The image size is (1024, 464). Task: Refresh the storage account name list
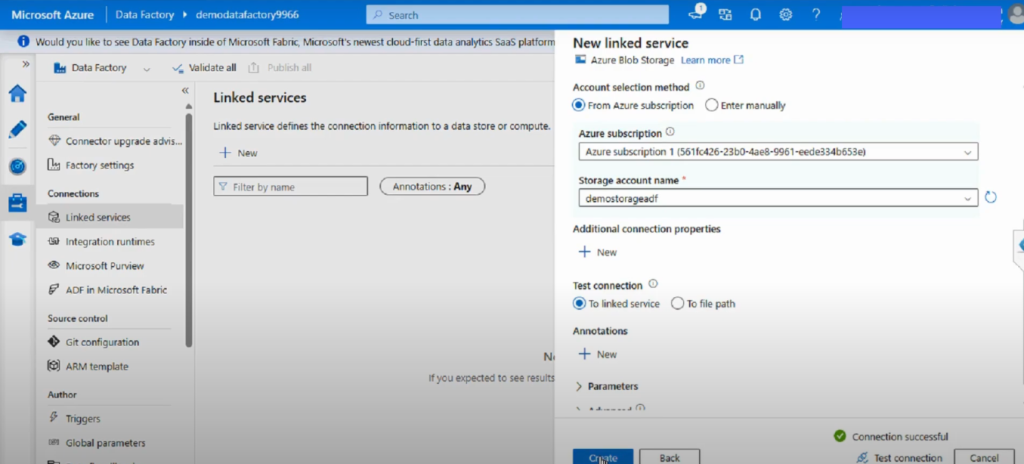(990, 197)
